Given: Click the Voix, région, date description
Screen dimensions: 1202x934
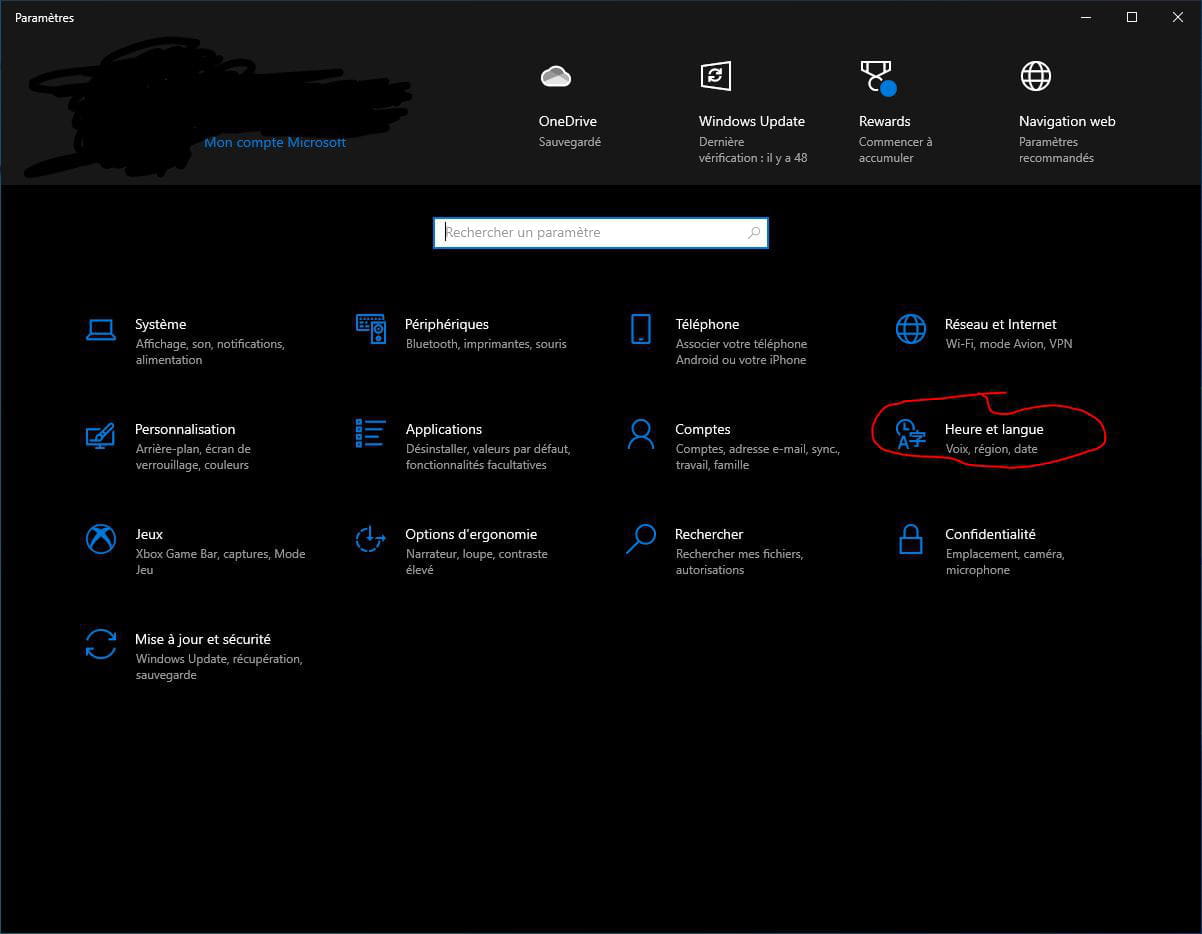Looking at the screenshot, I should (992, 449).
